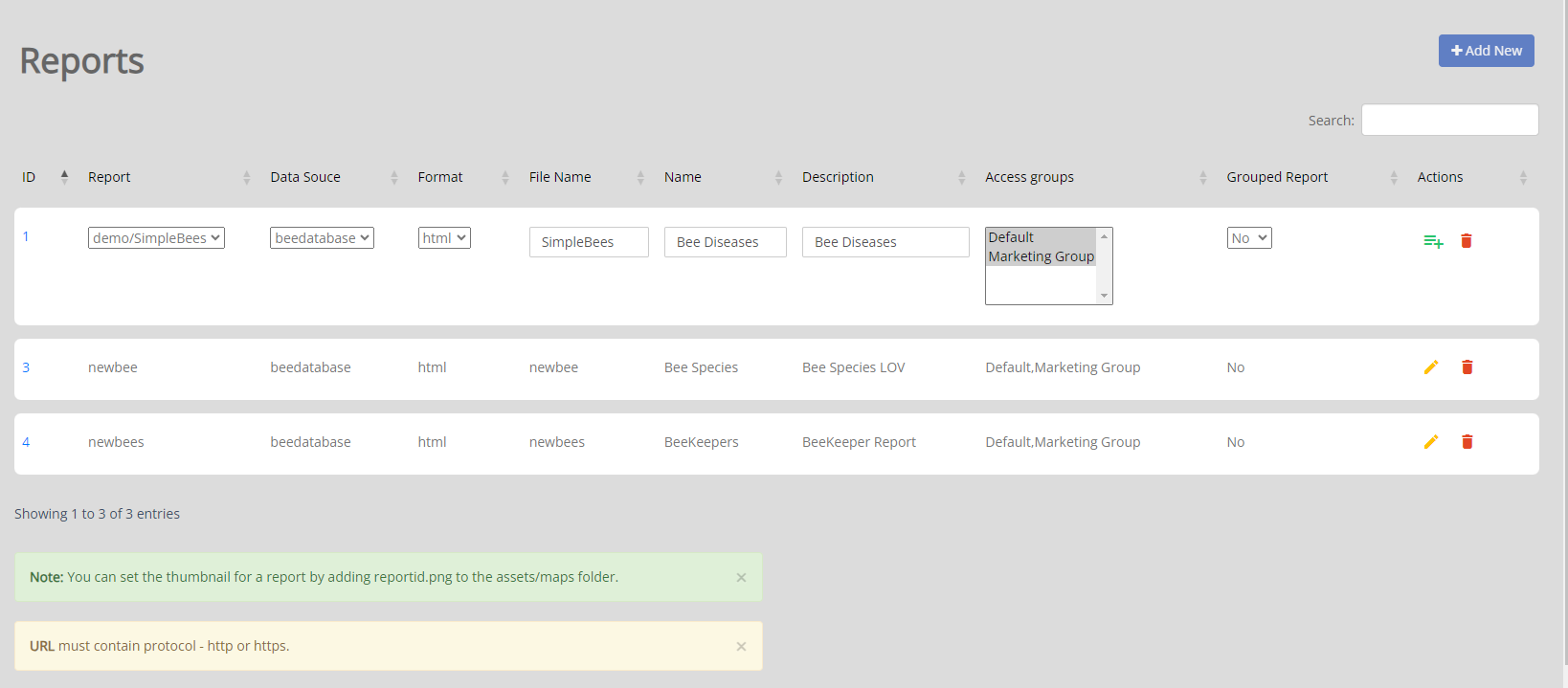Delete the newbees report with trash icon

[1467, 442]
